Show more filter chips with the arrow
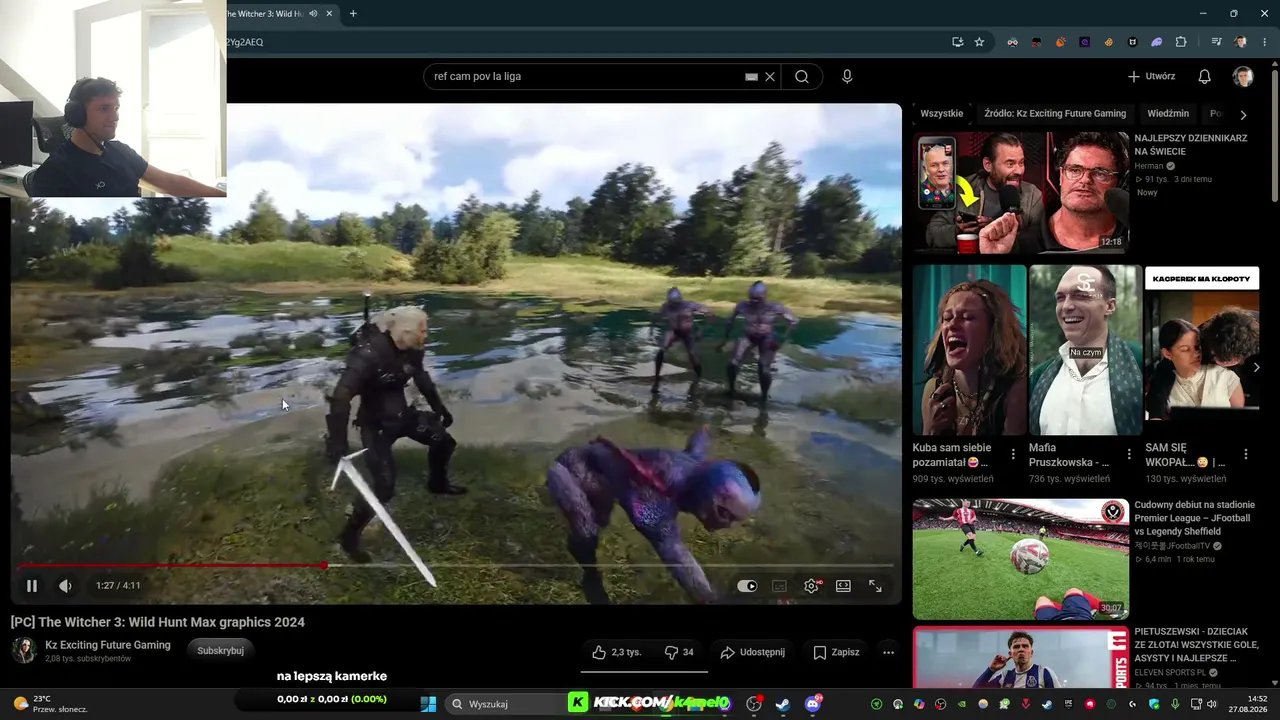The width and height of the screenshot is (1280, 720). (x=1243, y=115)
